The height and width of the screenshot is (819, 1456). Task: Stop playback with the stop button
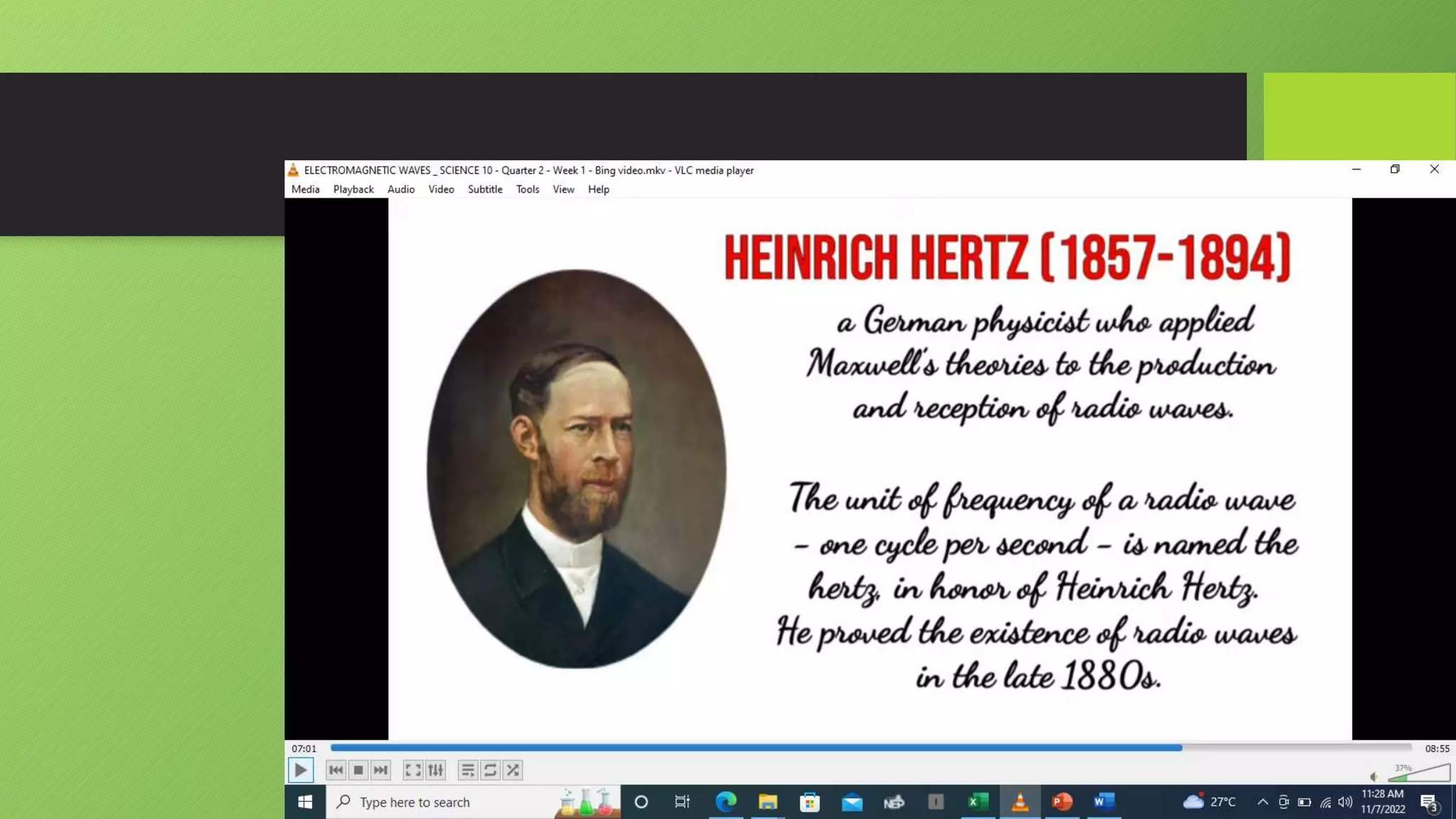pyautogui.click(x=358, y=770)
